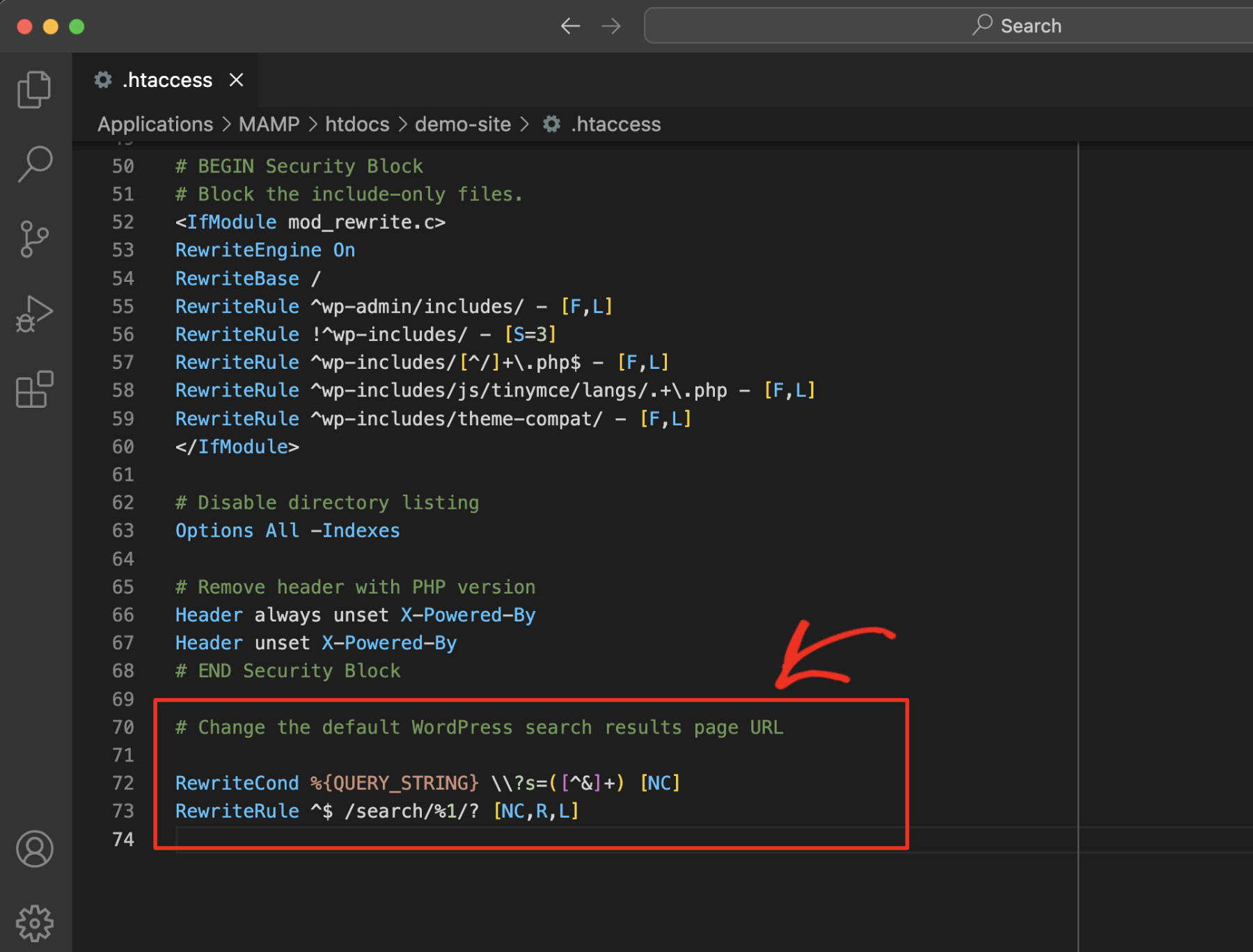Click the RewriteRule ending in +\.php$ line

point(423,363)
